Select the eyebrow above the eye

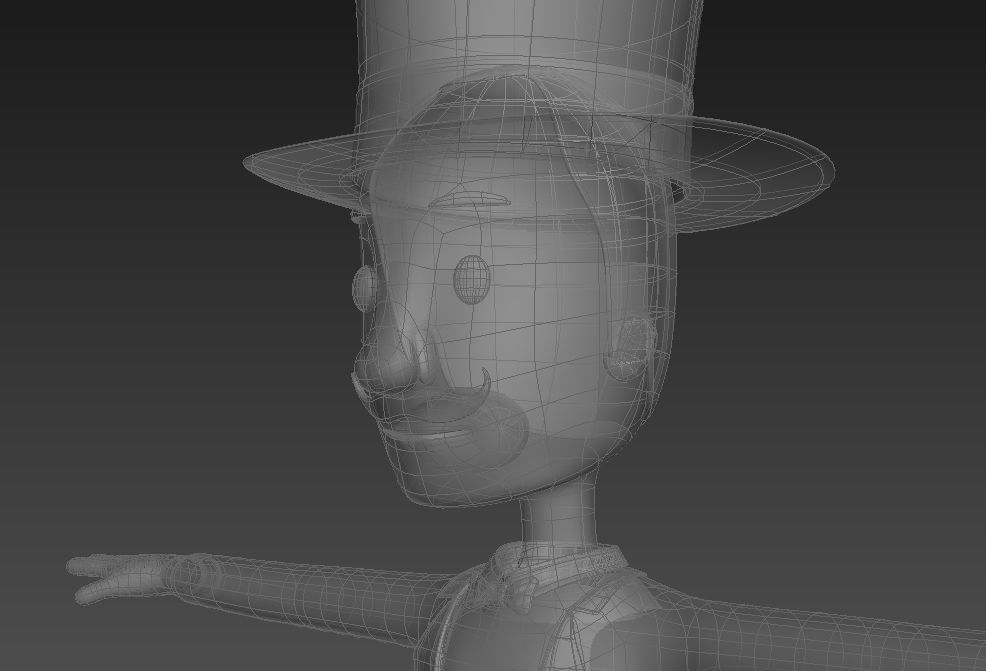[x=472, y=201]
